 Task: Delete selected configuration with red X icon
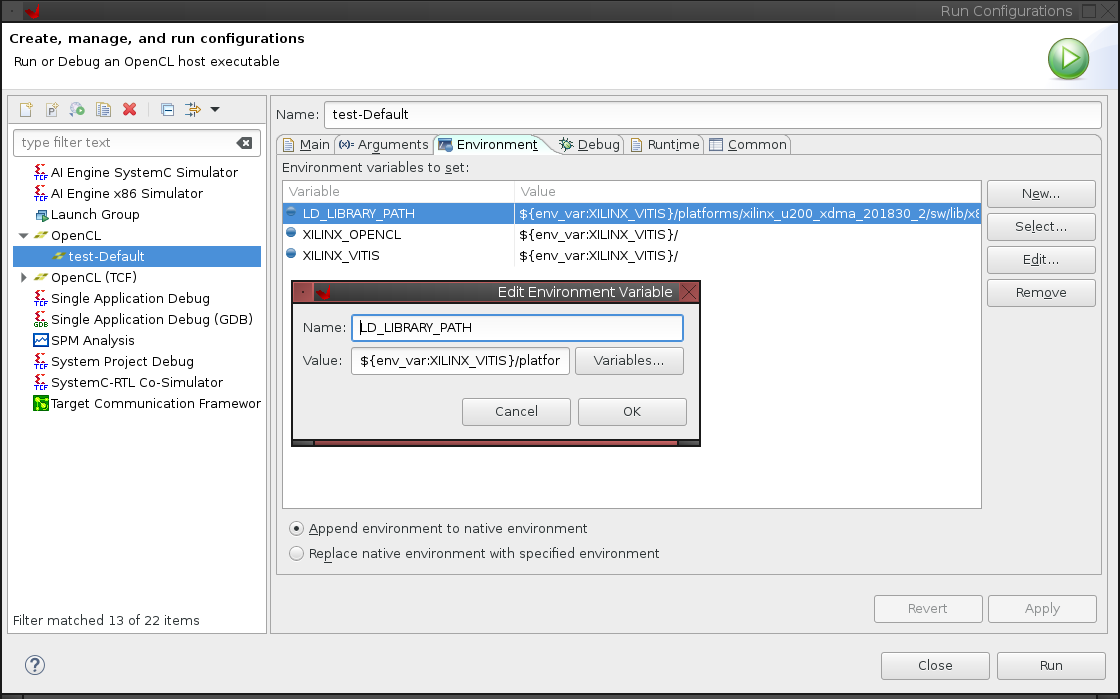129,110
